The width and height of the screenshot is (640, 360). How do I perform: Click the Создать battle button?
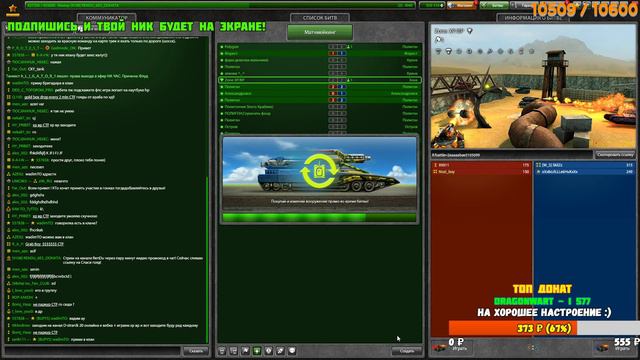tap(407, 351)
